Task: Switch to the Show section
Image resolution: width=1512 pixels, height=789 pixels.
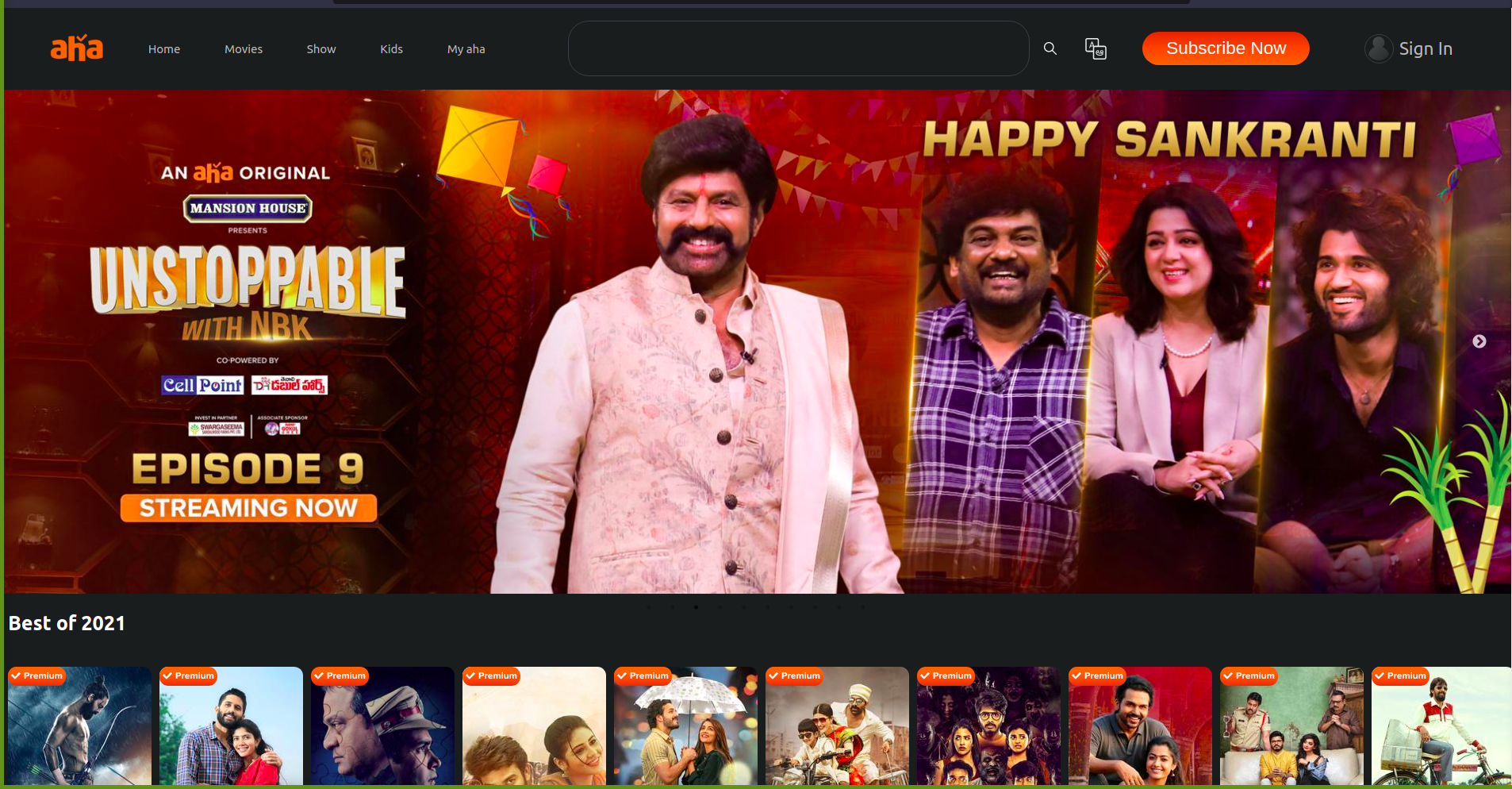Action: click(321, 49)
